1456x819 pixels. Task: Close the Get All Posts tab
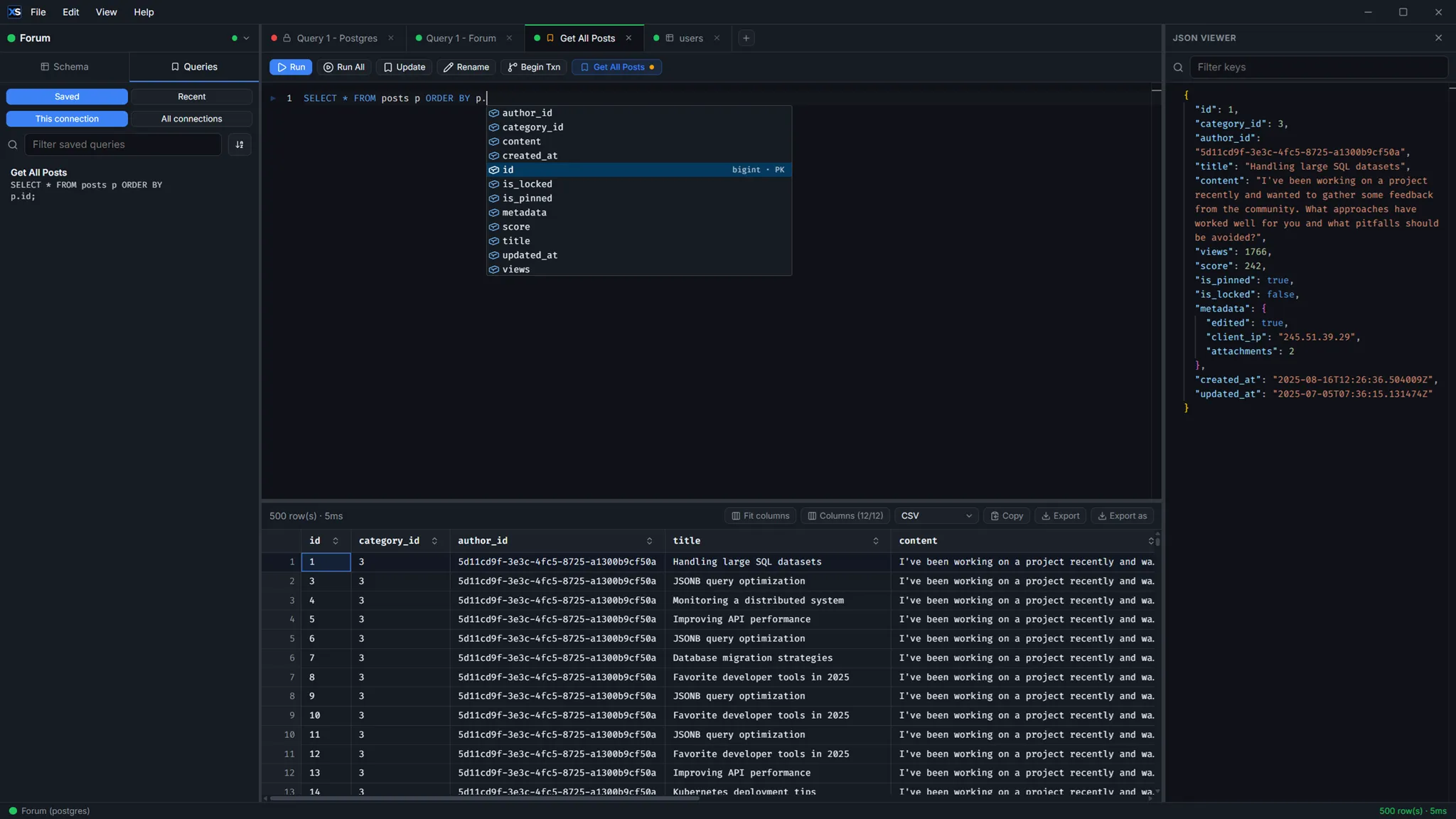click(x=628, y=38)
